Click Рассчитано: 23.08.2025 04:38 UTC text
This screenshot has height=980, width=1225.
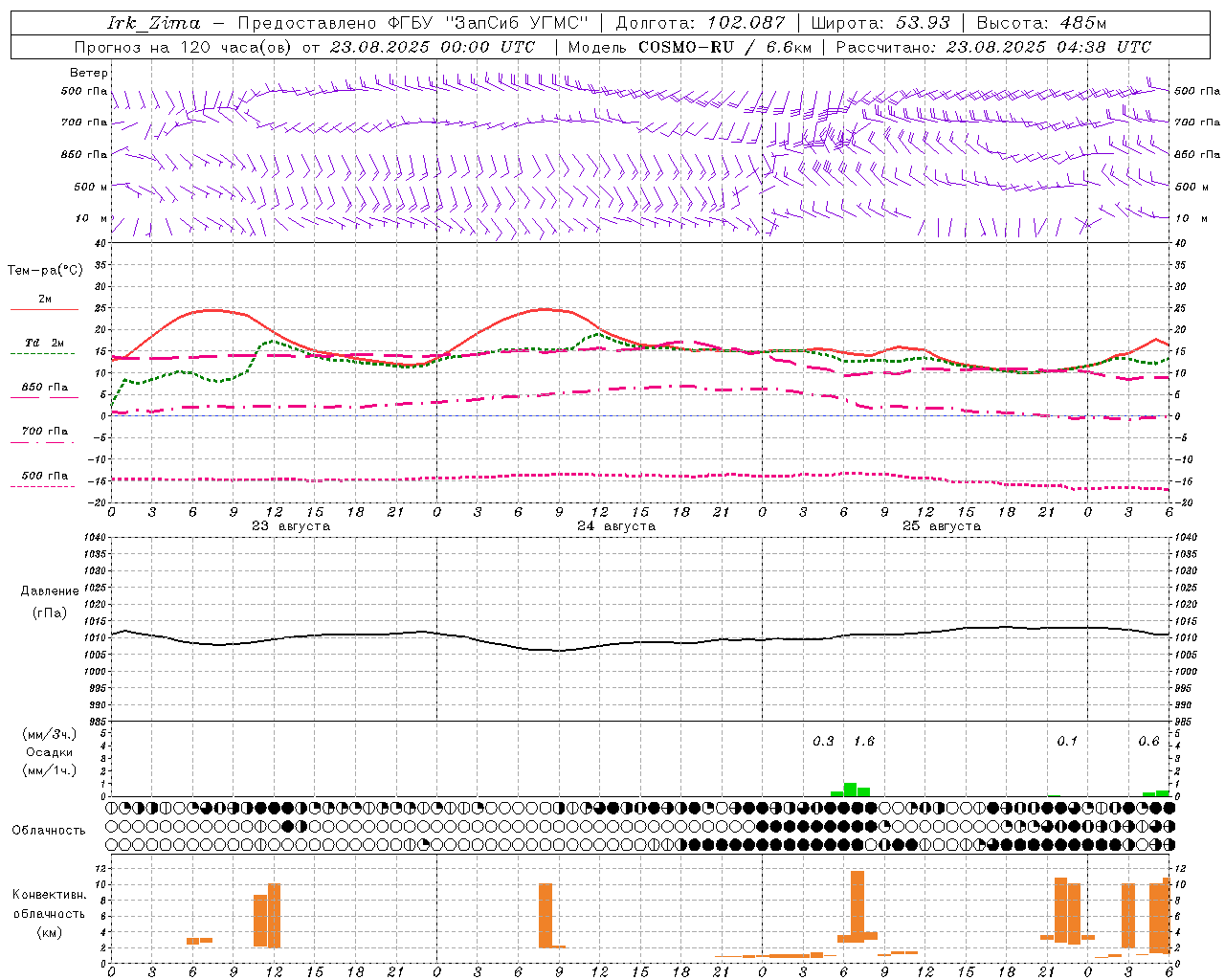(993, 47)
